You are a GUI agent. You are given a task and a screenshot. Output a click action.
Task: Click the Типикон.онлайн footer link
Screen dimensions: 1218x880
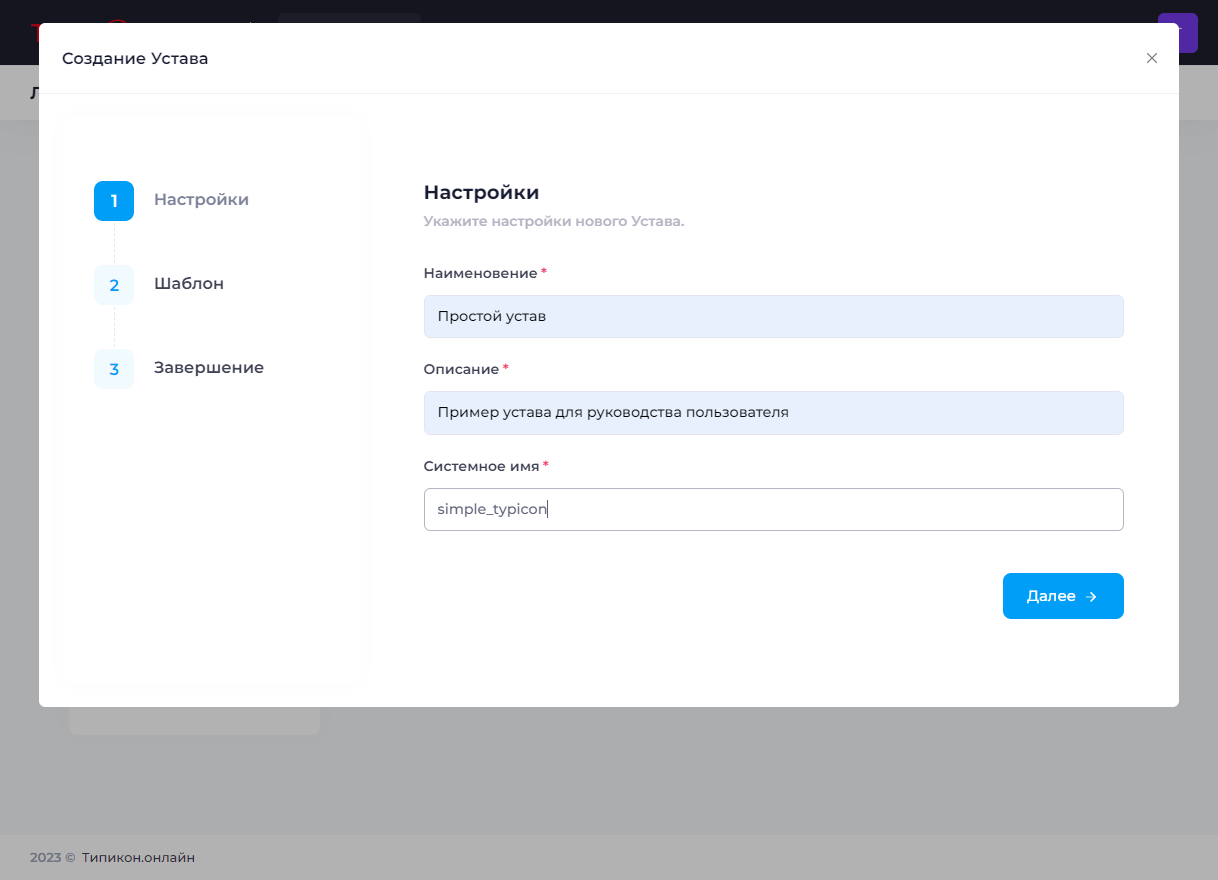(x=139, y=857)
